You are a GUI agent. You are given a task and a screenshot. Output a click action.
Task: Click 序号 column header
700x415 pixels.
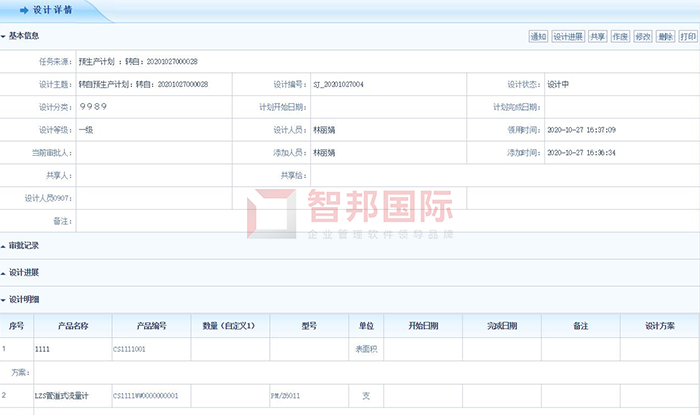(x=17, y=326)
